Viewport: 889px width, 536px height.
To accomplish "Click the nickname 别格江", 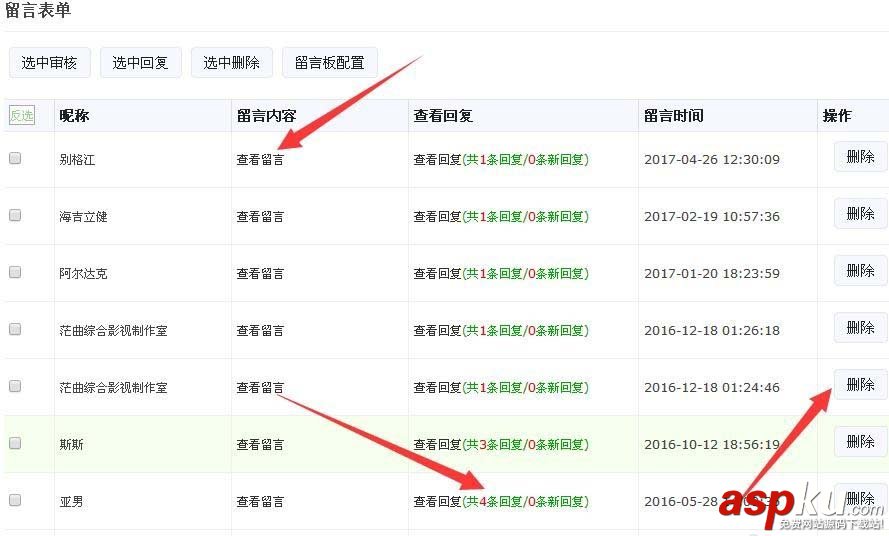I will tap(77, 160).
